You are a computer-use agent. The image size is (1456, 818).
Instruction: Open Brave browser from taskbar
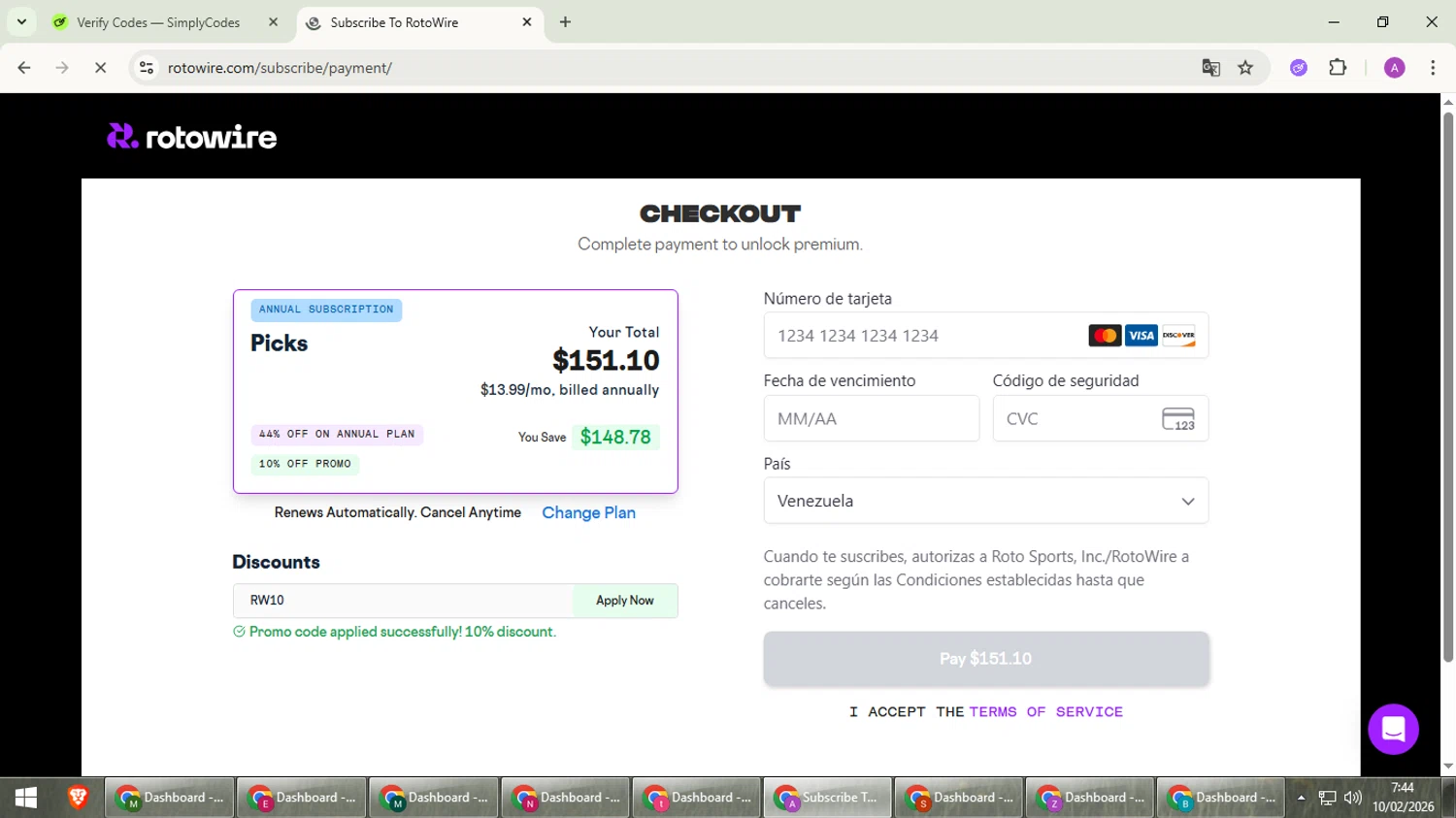coord(78,798)
